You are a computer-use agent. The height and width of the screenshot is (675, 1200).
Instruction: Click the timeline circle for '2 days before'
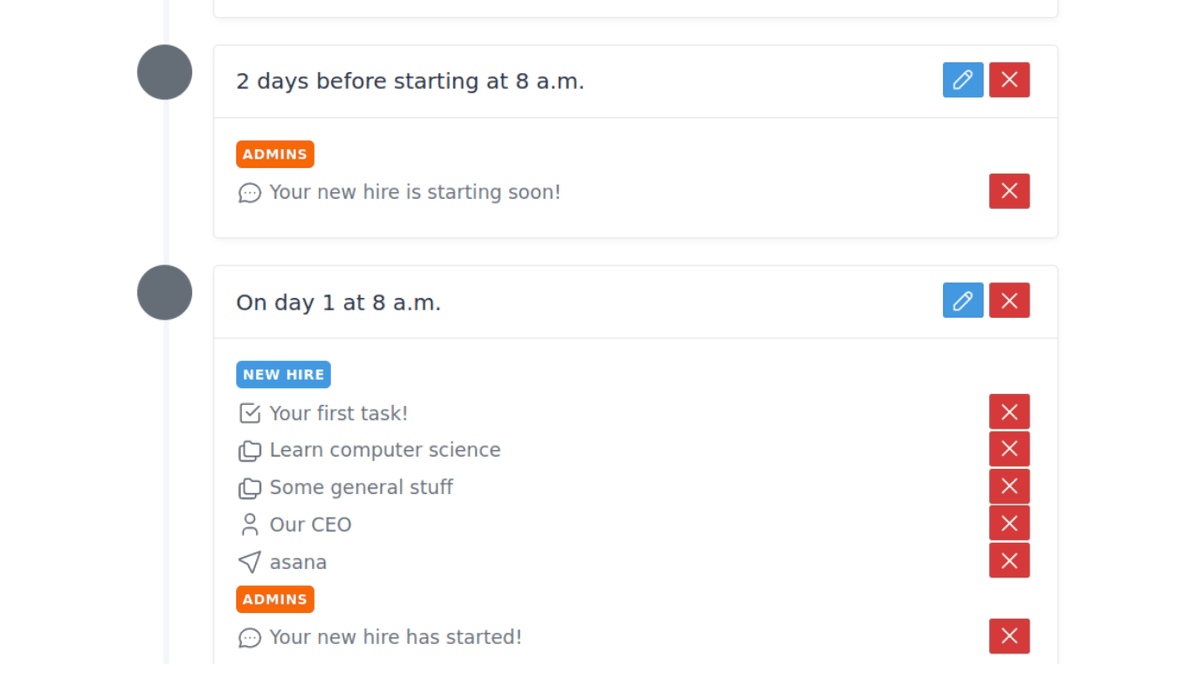(164, 72)
